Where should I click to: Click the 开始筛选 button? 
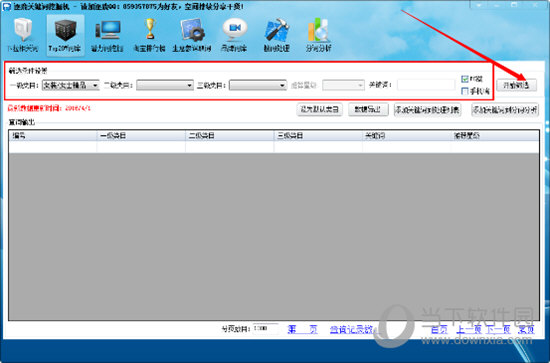pos(517,85)
